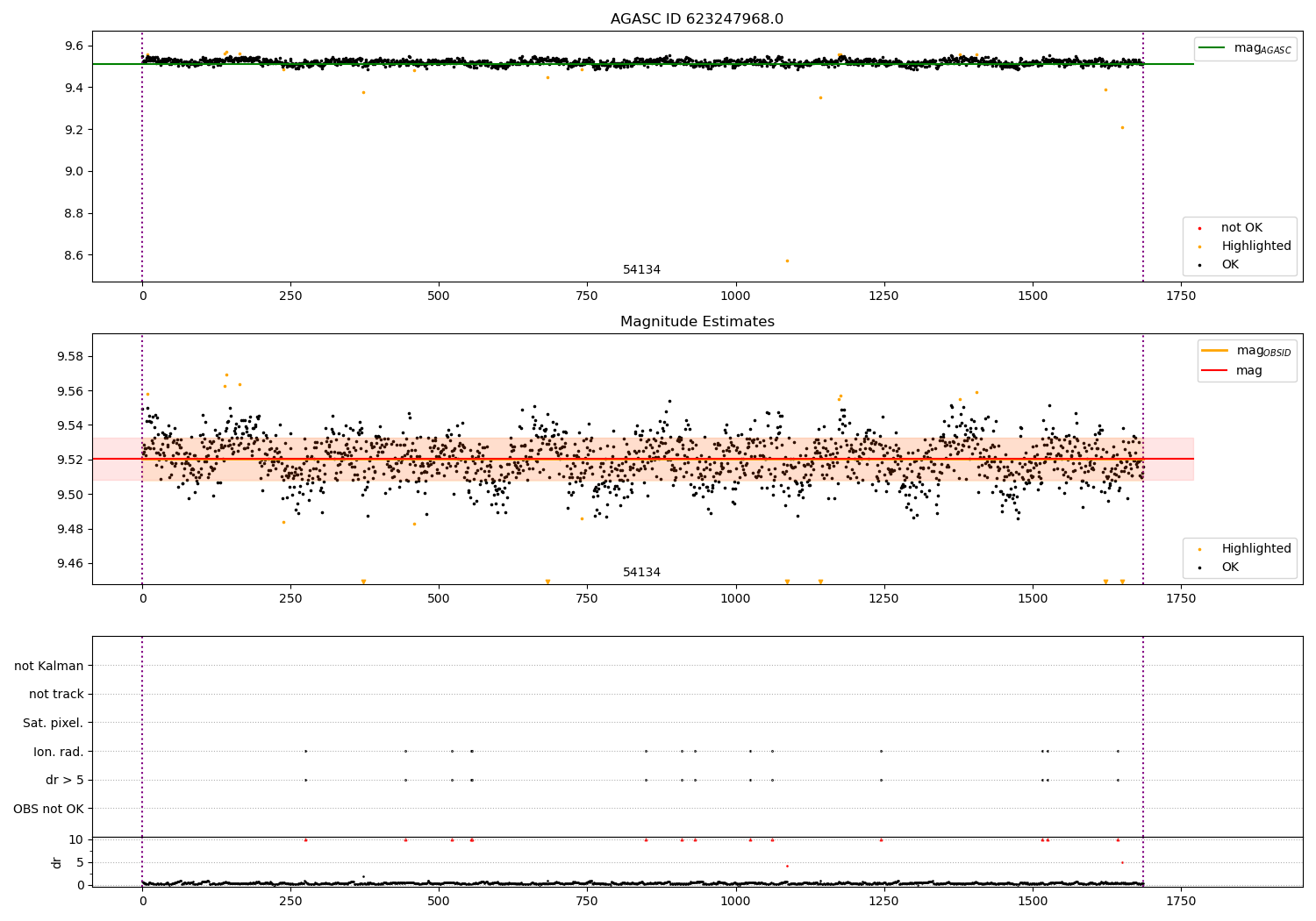The image size is (1316, 921).
Task: Click the 'dr' y-axis label in the bottom panel
Action: pyautogui.click(x=57, y=862)
